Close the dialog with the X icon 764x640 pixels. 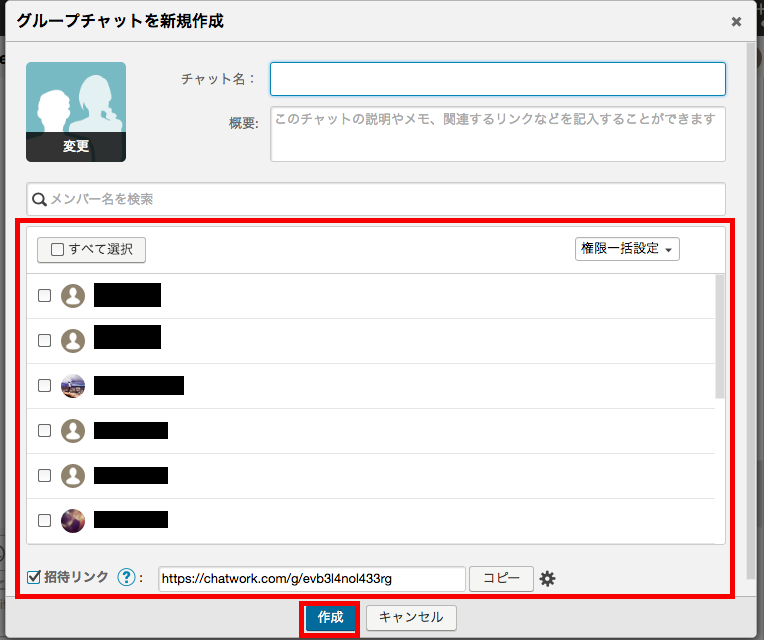coord(736,21)
